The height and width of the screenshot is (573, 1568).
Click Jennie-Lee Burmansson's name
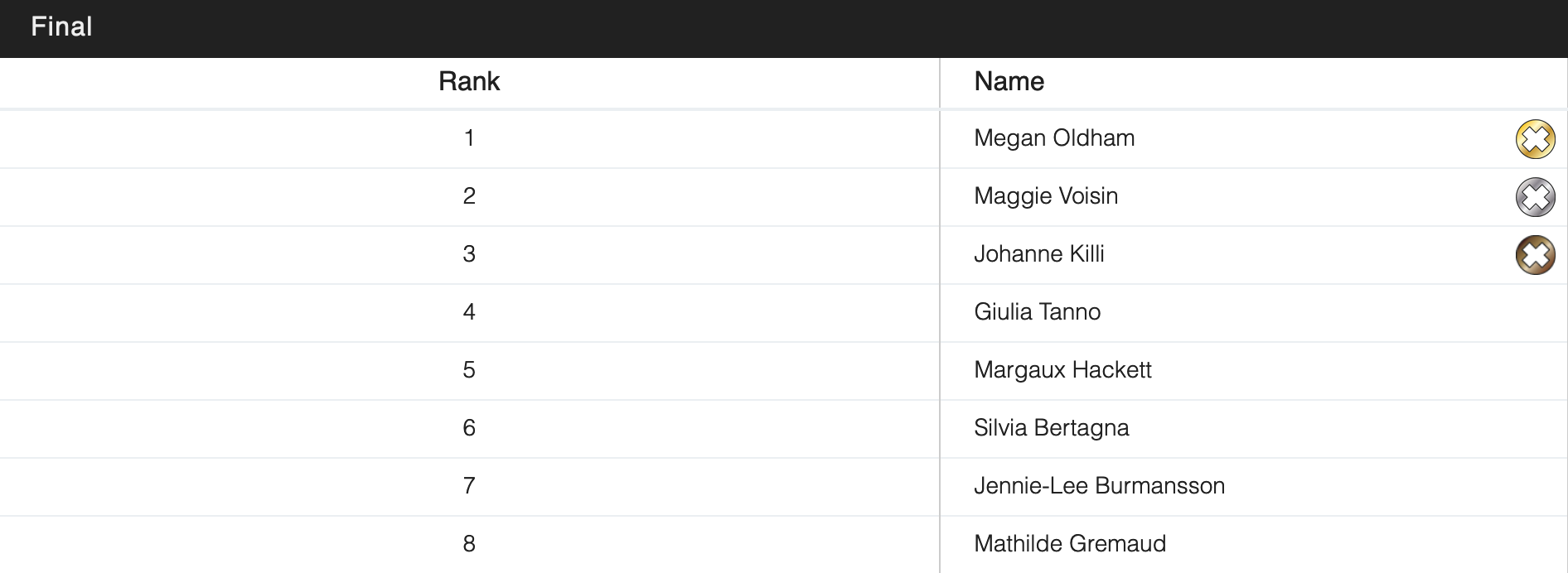[1099, 486]
